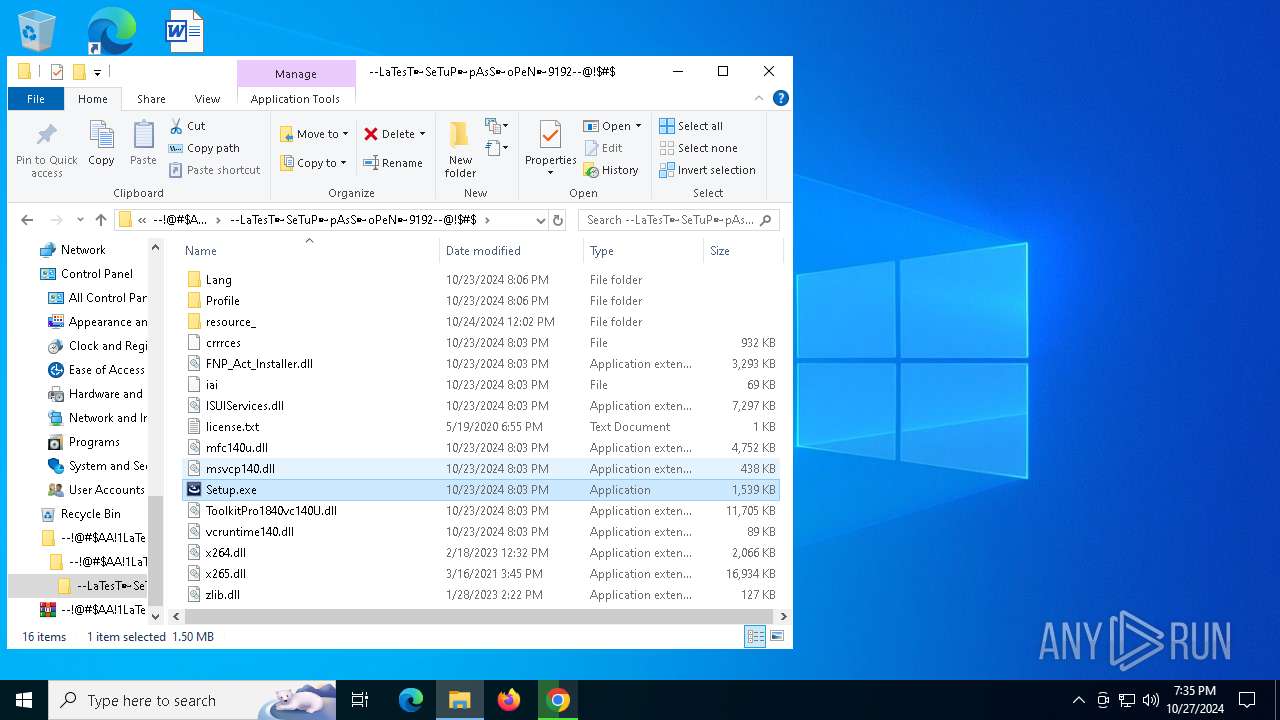Open the explorer help icon
Screen dimensions: 1280x720
pos(781,98)
